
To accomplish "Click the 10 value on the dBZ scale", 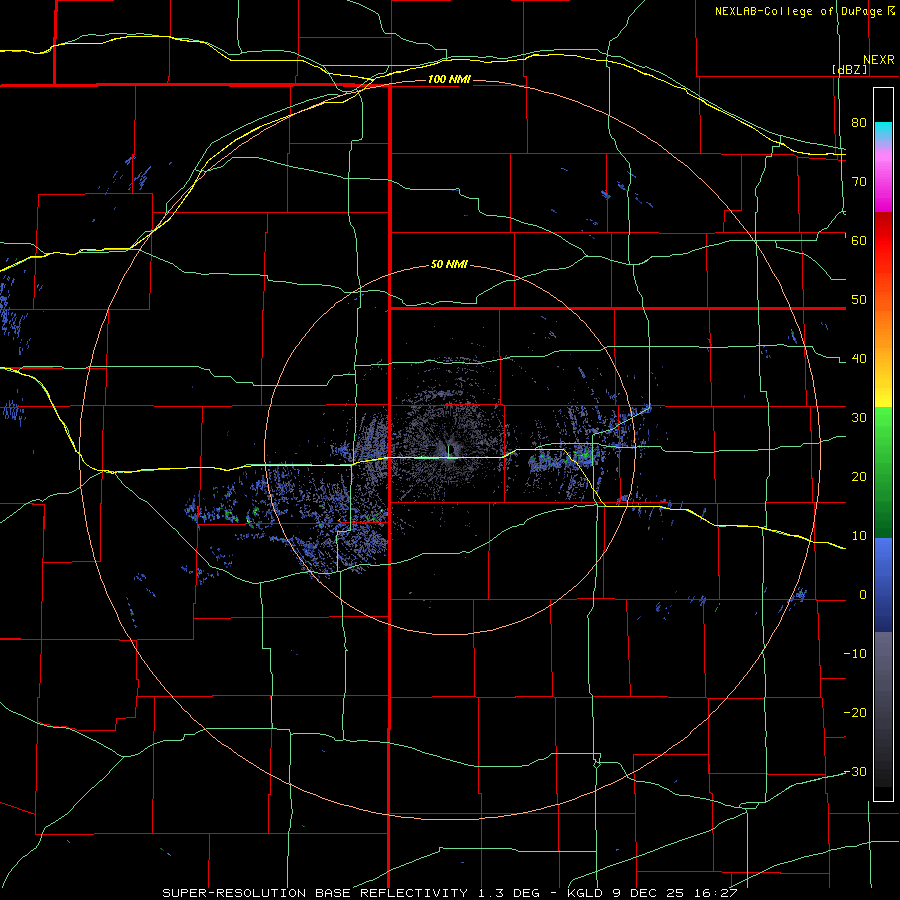I will pyautogui.click(x=859, y=536).
